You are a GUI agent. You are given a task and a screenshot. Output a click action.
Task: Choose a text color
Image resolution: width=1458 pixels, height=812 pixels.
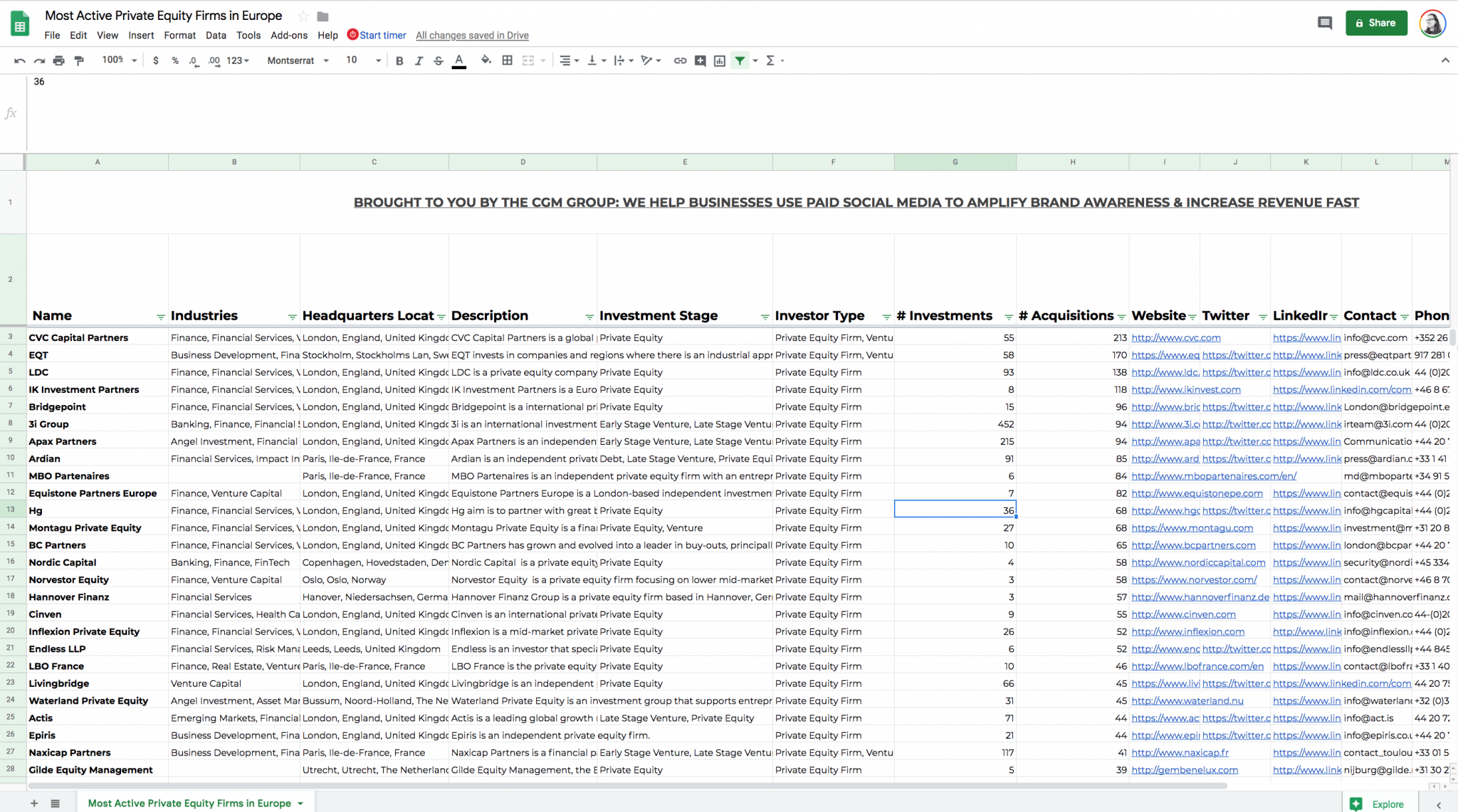coord(459,60)
